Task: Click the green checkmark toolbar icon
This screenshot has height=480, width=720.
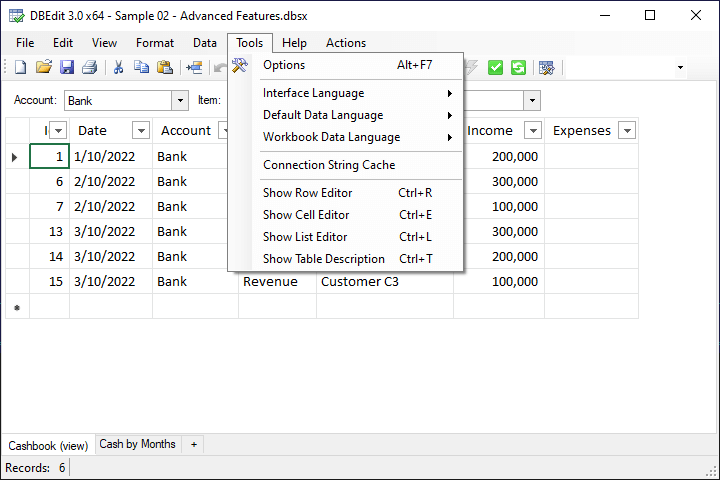Action: pos(495,67)
